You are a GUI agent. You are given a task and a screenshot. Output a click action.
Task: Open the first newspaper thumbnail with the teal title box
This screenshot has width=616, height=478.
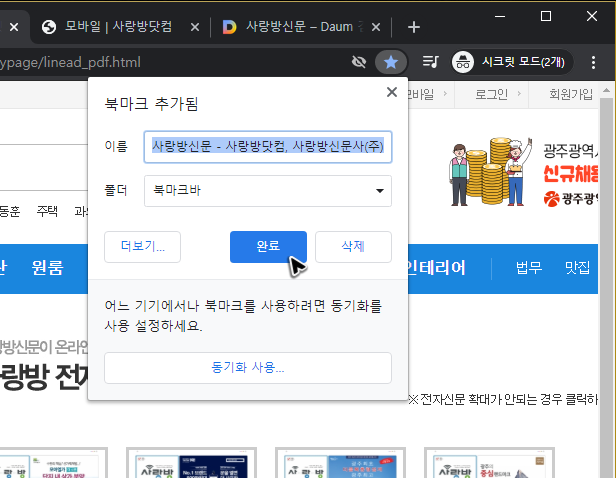(x=53, y=463)
